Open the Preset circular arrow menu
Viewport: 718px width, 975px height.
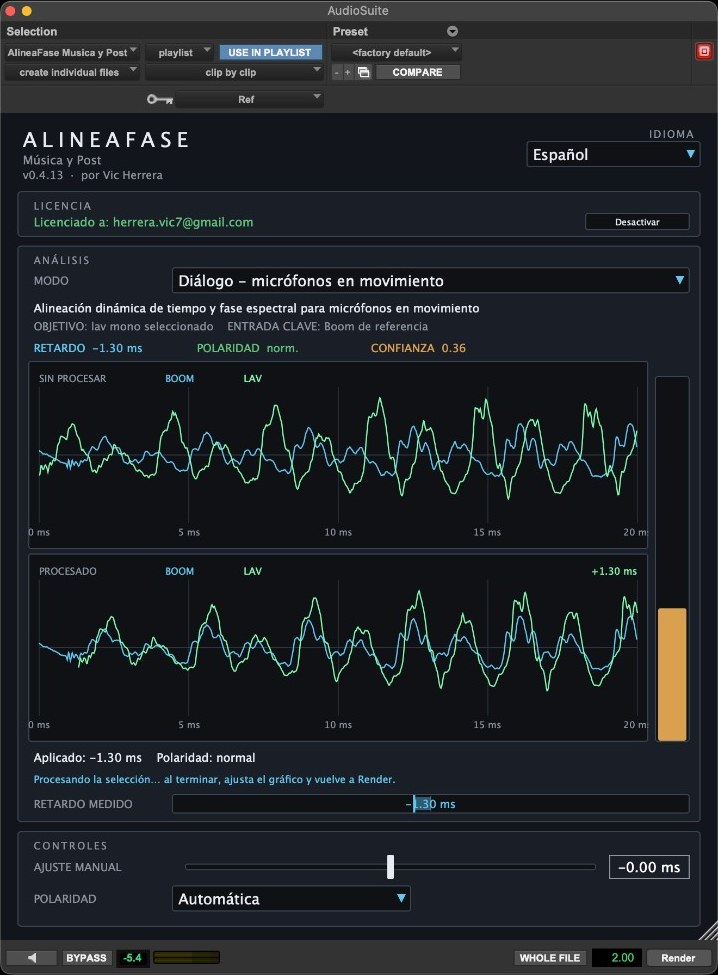tap(453, 31)
